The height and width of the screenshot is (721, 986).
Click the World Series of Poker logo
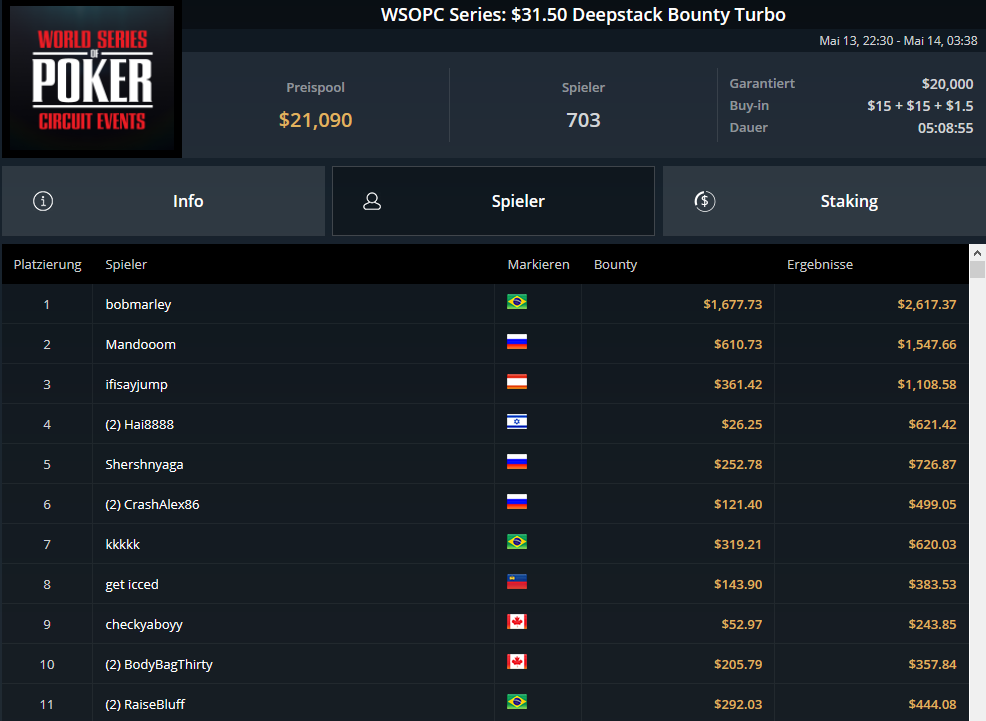tap(92, 79)
